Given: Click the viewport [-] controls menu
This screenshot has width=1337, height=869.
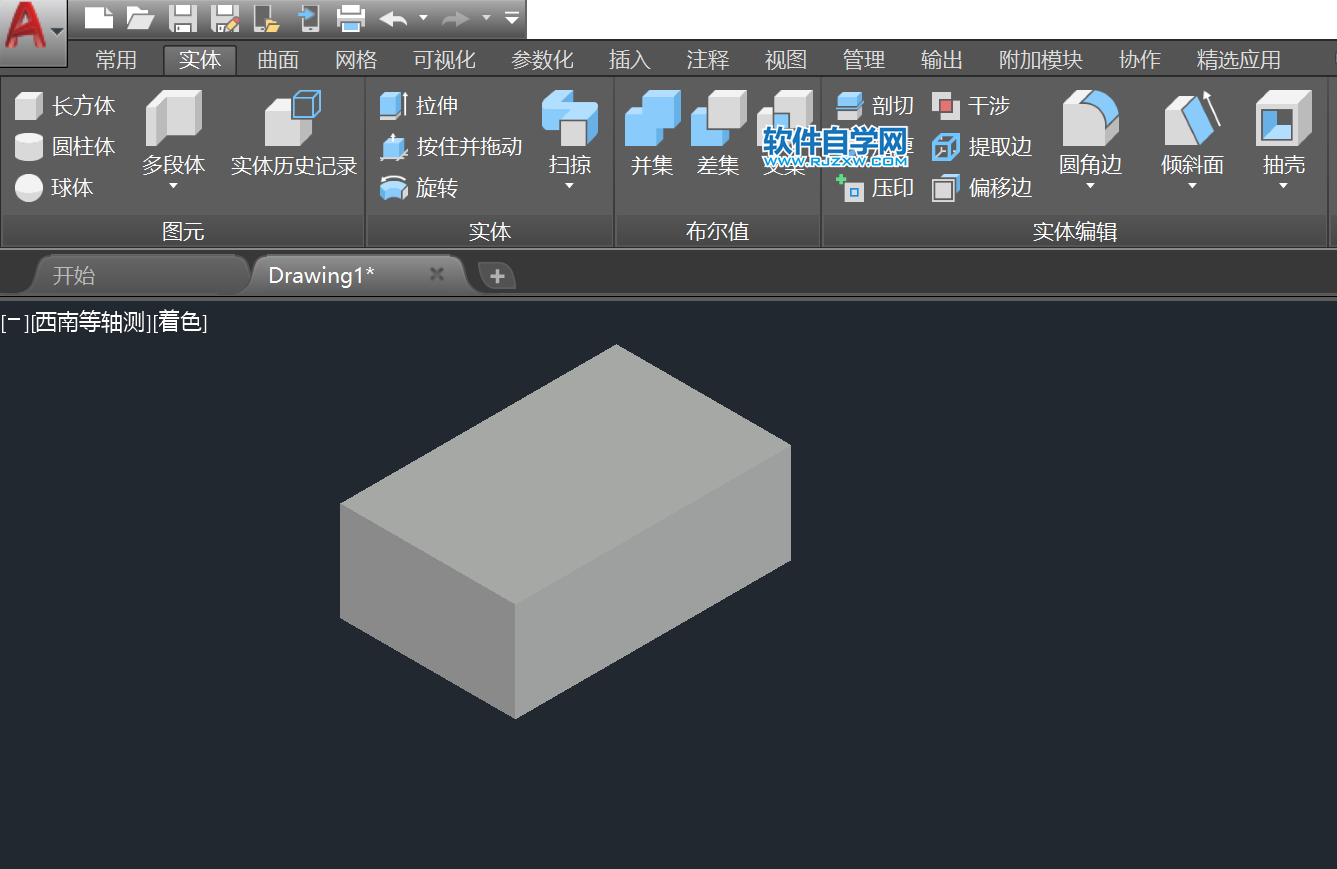Looking at the screenshot, I should point(15,322).
